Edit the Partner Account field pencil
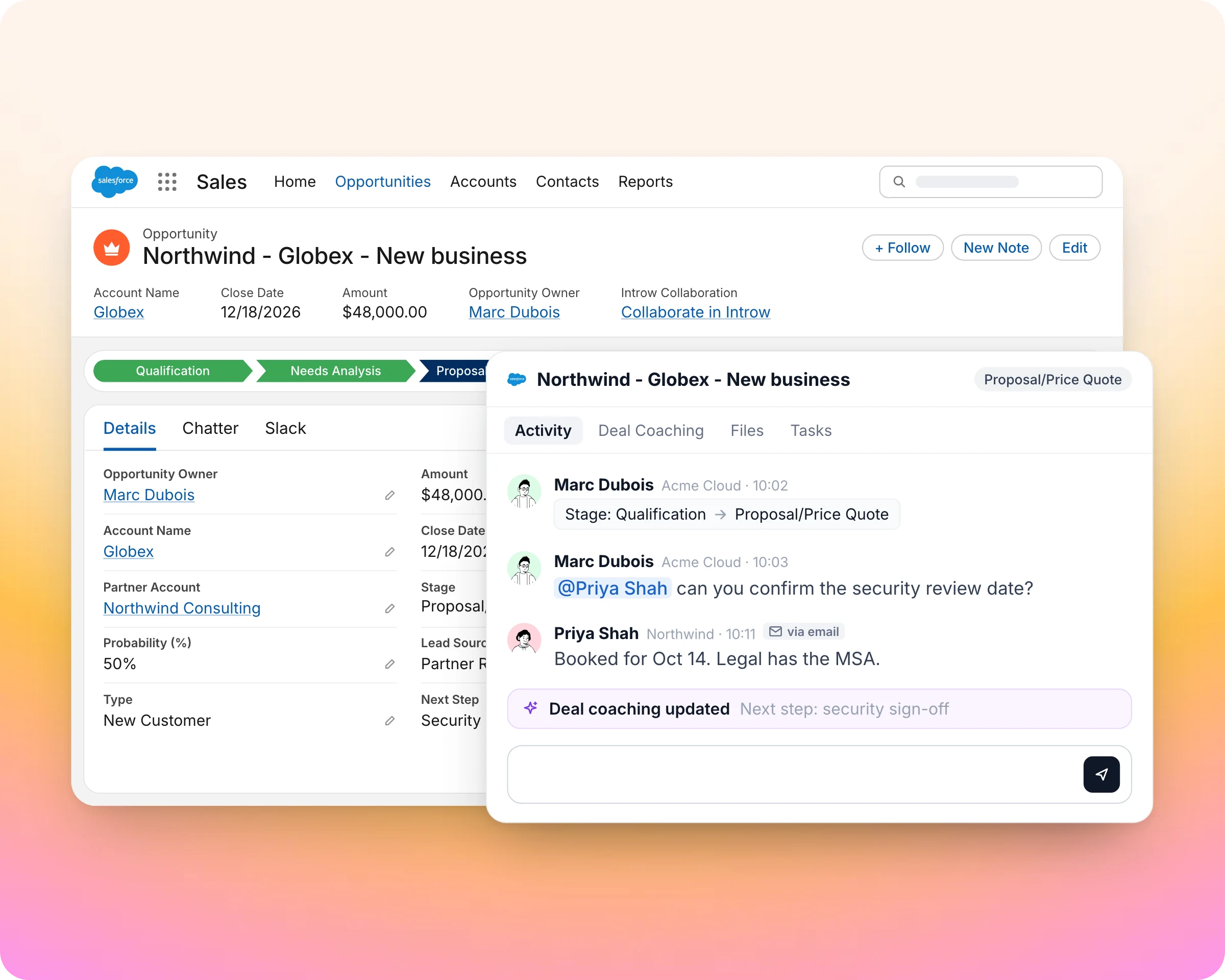The width and height of the screenshot is (1225, 980). pyautogui.click(x=390, y=608)
